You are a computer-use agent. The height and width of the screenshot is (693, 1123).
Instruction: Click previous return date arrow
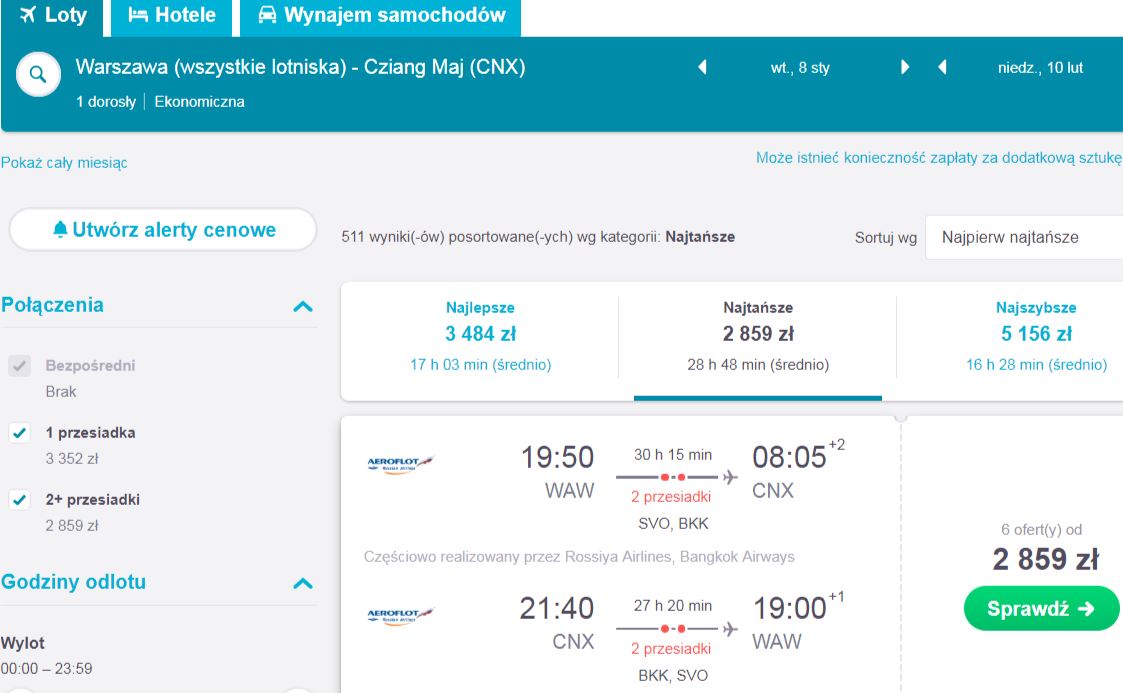click(943, 67)
